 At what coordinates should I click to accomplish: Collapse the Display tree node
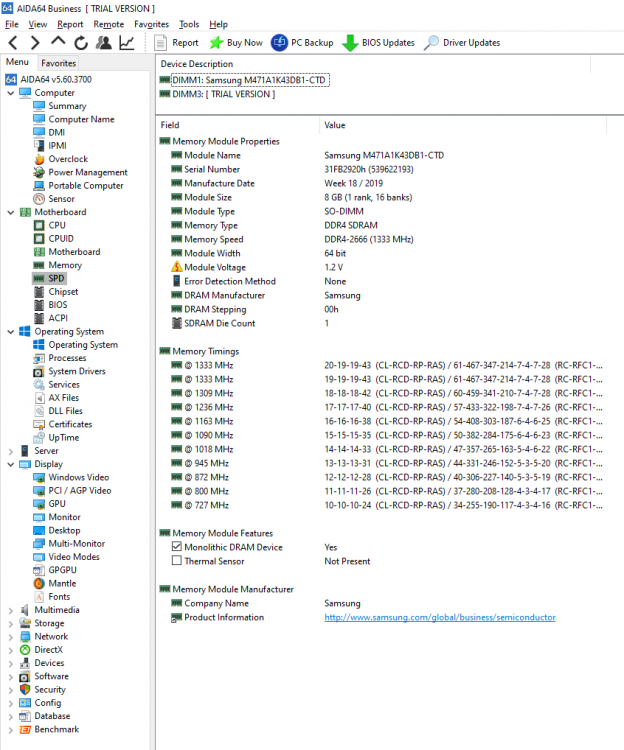[x=11, y=464]
